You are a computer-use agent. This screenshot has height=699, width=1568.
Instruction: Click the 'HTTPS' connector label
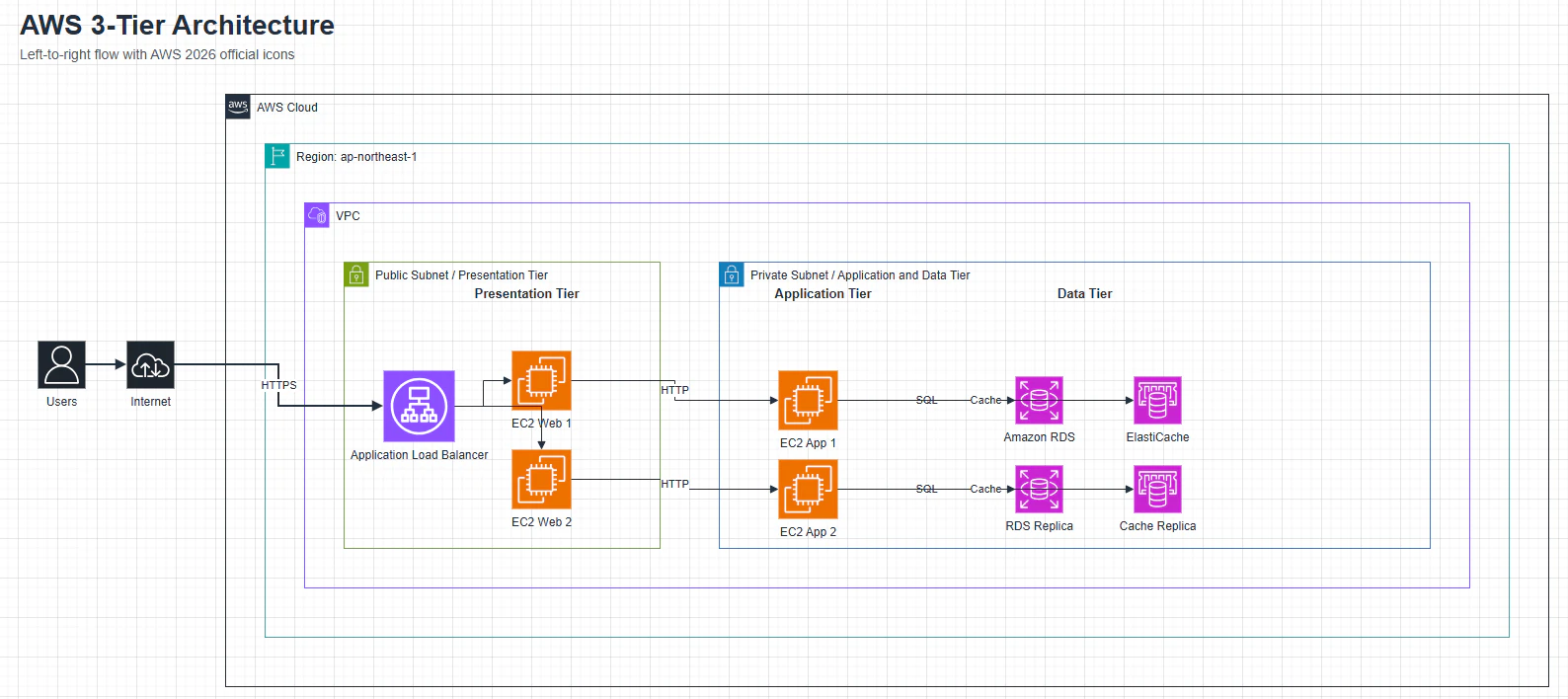pyautogui.click(x=278, y=386)
